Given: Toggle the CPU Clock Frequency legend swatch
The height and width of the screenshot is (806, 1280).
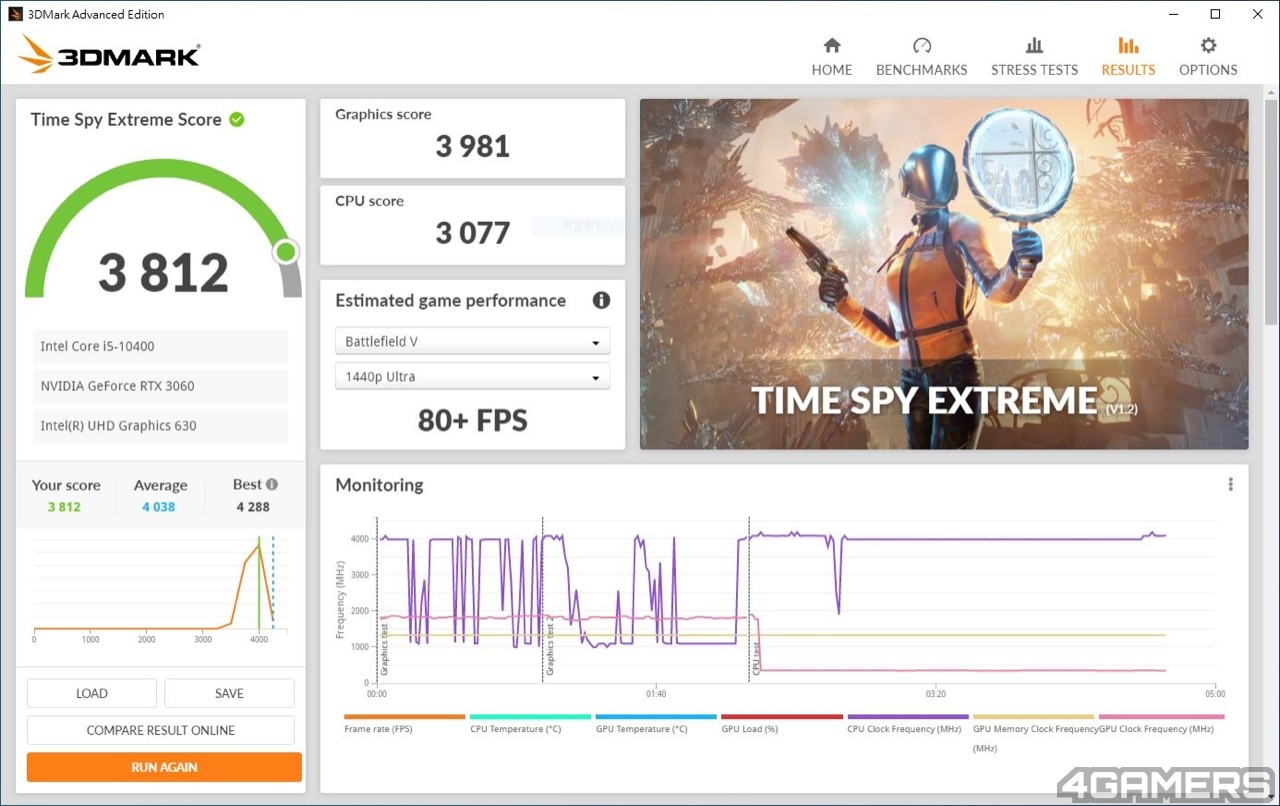Looking at the screenshot, I should [x=908, y=716].
